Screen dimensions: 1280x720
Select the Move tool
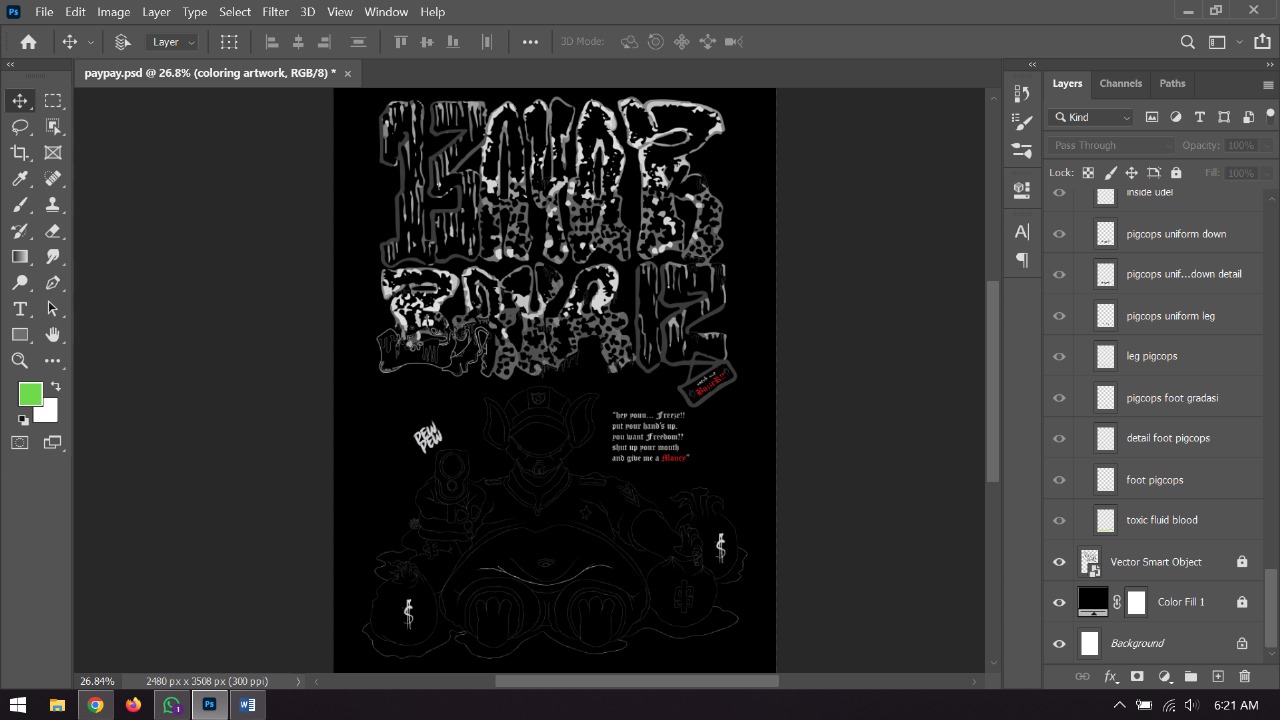[20, 101]
